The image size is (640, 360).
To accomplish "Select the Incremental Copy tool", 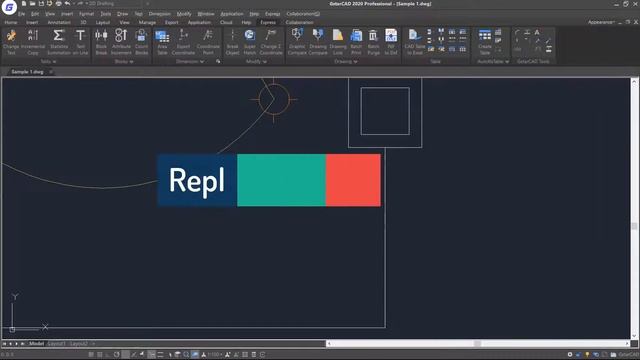I will pos(33,42).
